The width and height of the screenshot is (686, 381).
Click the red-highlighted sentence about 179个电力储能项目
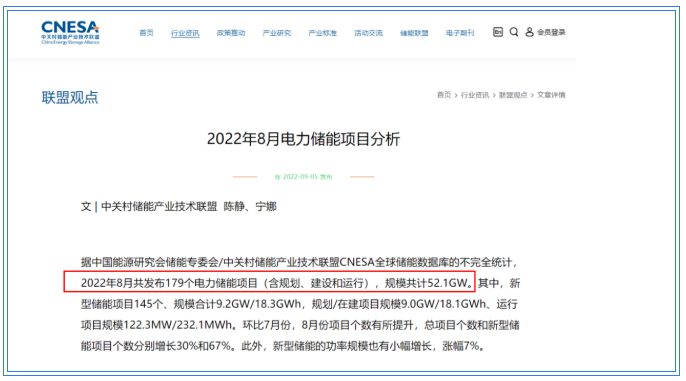pyautogui.click(x=270, y=282)
